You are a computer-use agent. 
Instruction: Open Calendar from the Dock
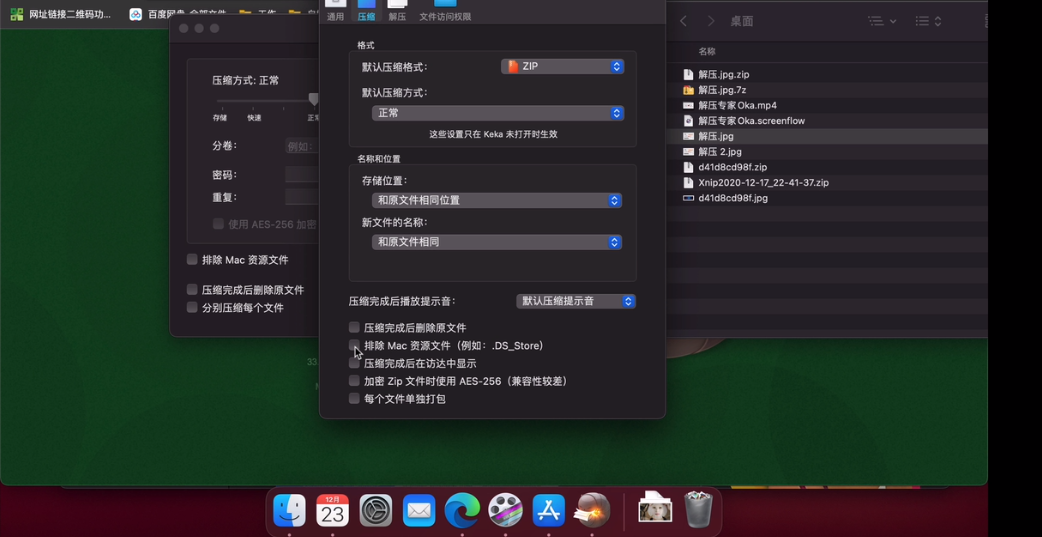tap(332, 510)
